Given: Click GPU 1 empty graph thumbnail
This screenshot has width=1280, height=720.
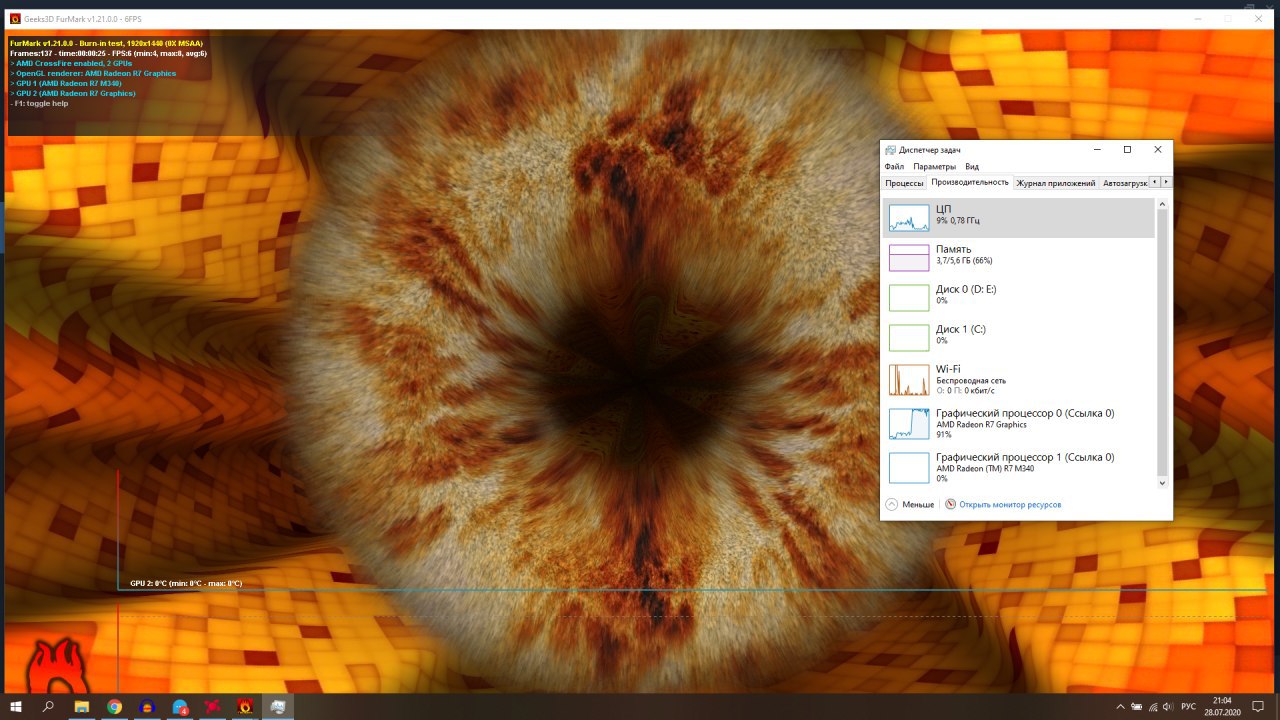Looking at the screenshot, I should tap(909, 468).
